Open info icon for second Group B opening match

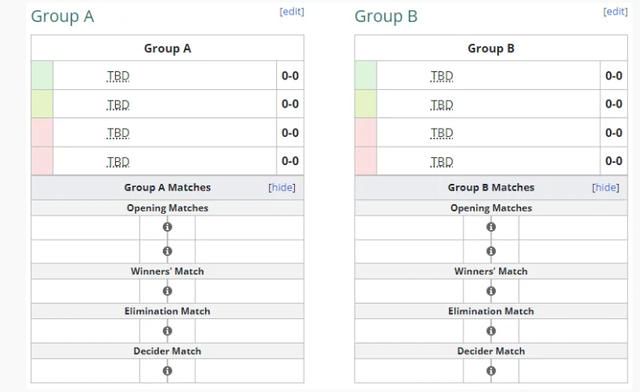[491, 251]
